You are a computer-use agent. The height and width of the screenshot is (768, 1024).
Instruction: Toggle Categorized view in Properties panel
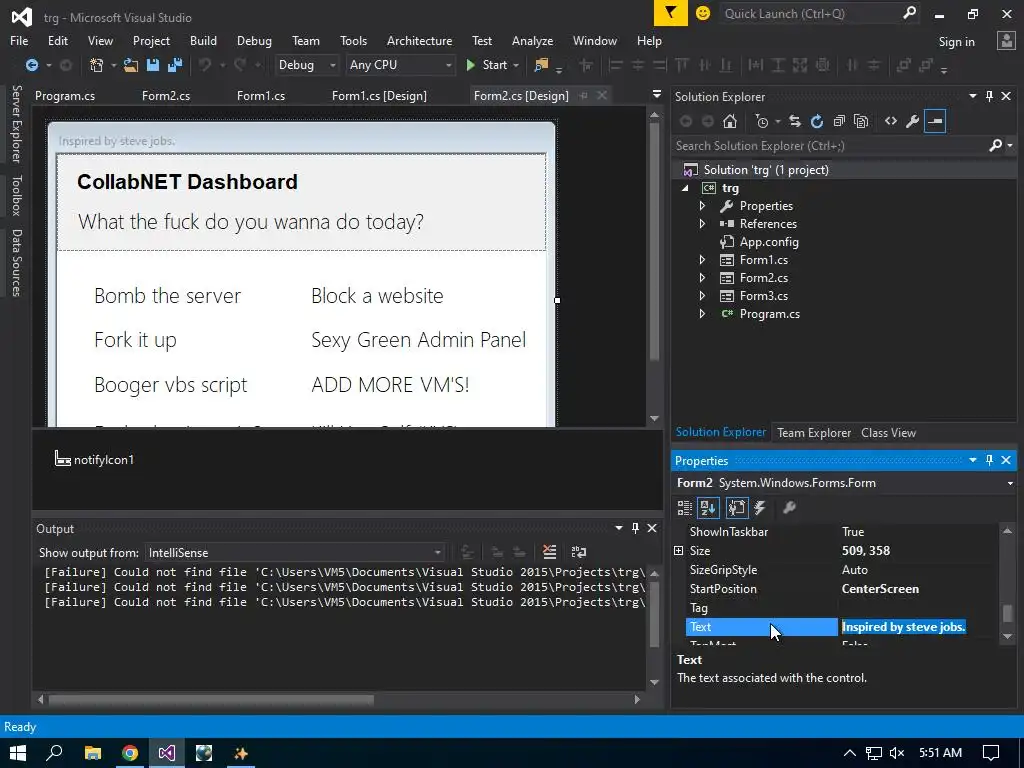click(684, 507)
